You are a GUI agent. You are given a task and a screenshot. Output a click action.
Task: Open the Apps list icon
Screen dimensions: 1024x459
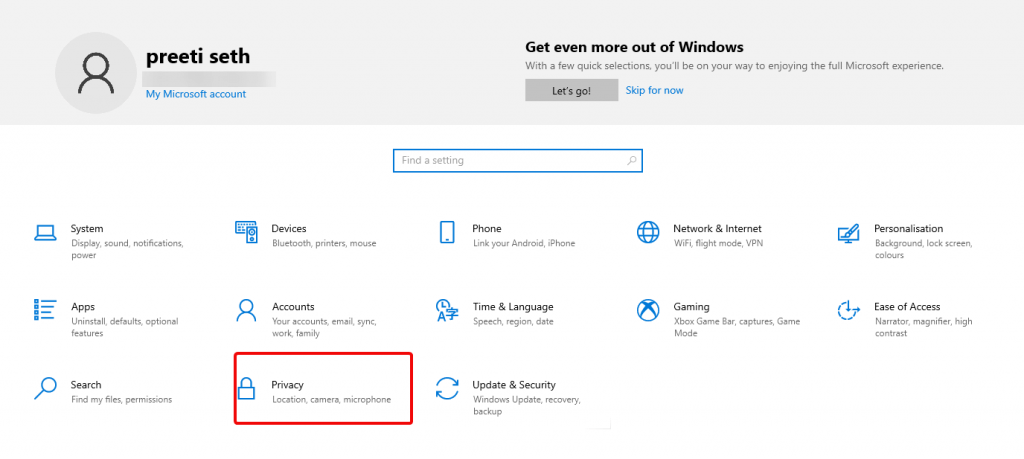pyautogui.click(x=45, y=310)
